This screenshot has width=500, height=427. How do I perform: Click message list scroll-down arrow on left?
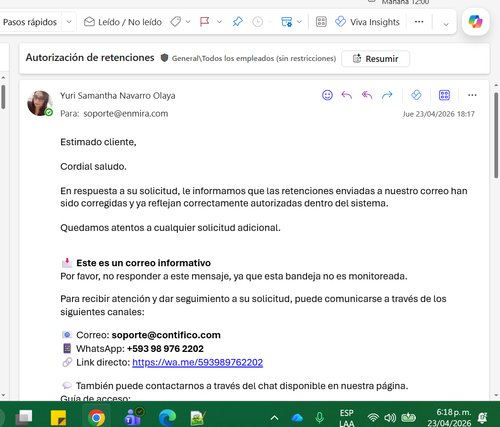coord(3,395)
